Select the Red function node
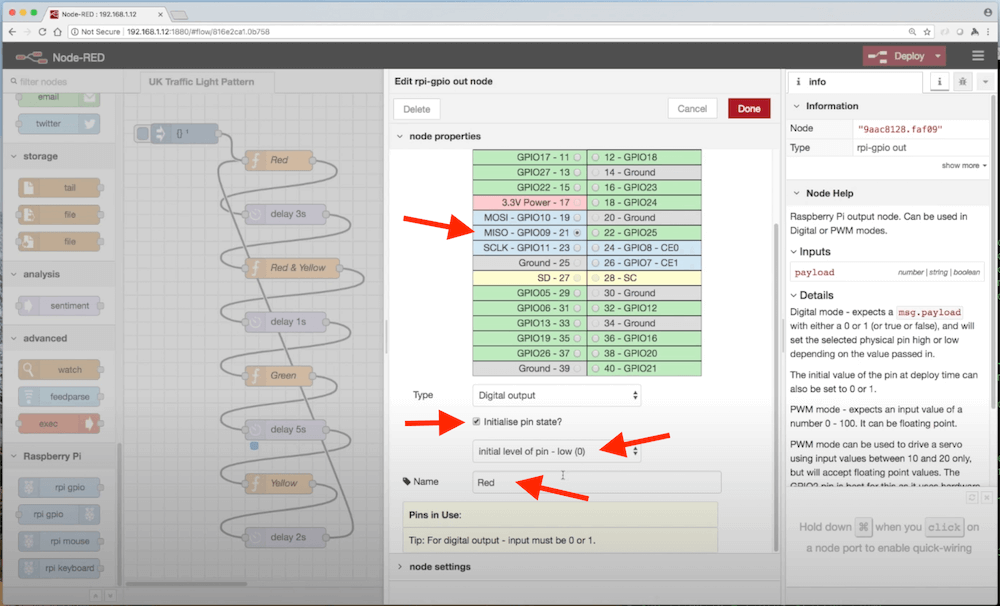 click(279, 160)
